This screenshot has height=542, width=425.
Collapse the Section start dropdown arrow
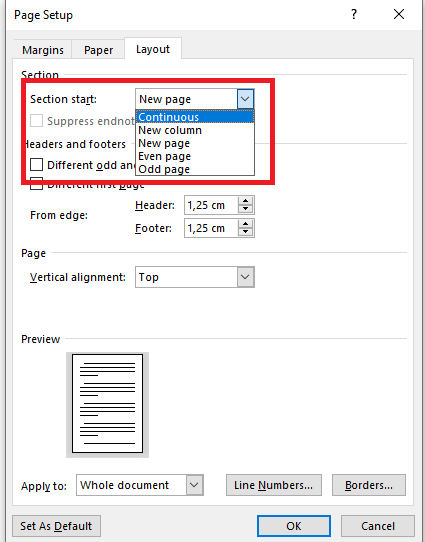tap(245, 99)
